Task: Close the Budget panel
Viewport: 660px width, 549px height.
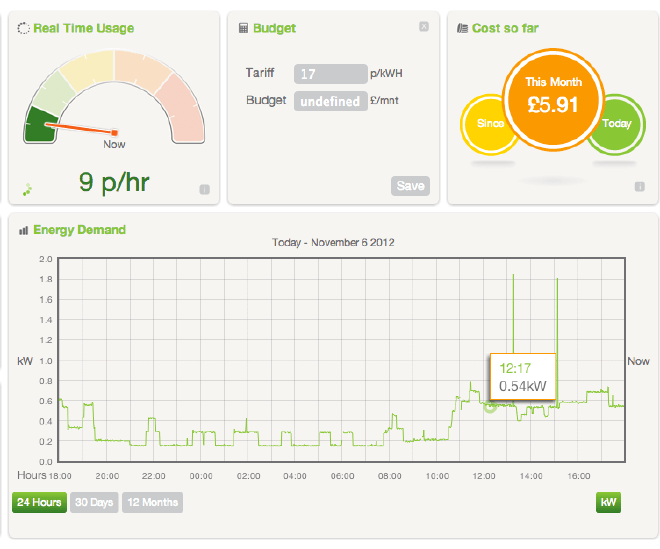Action: coord(423,27)
